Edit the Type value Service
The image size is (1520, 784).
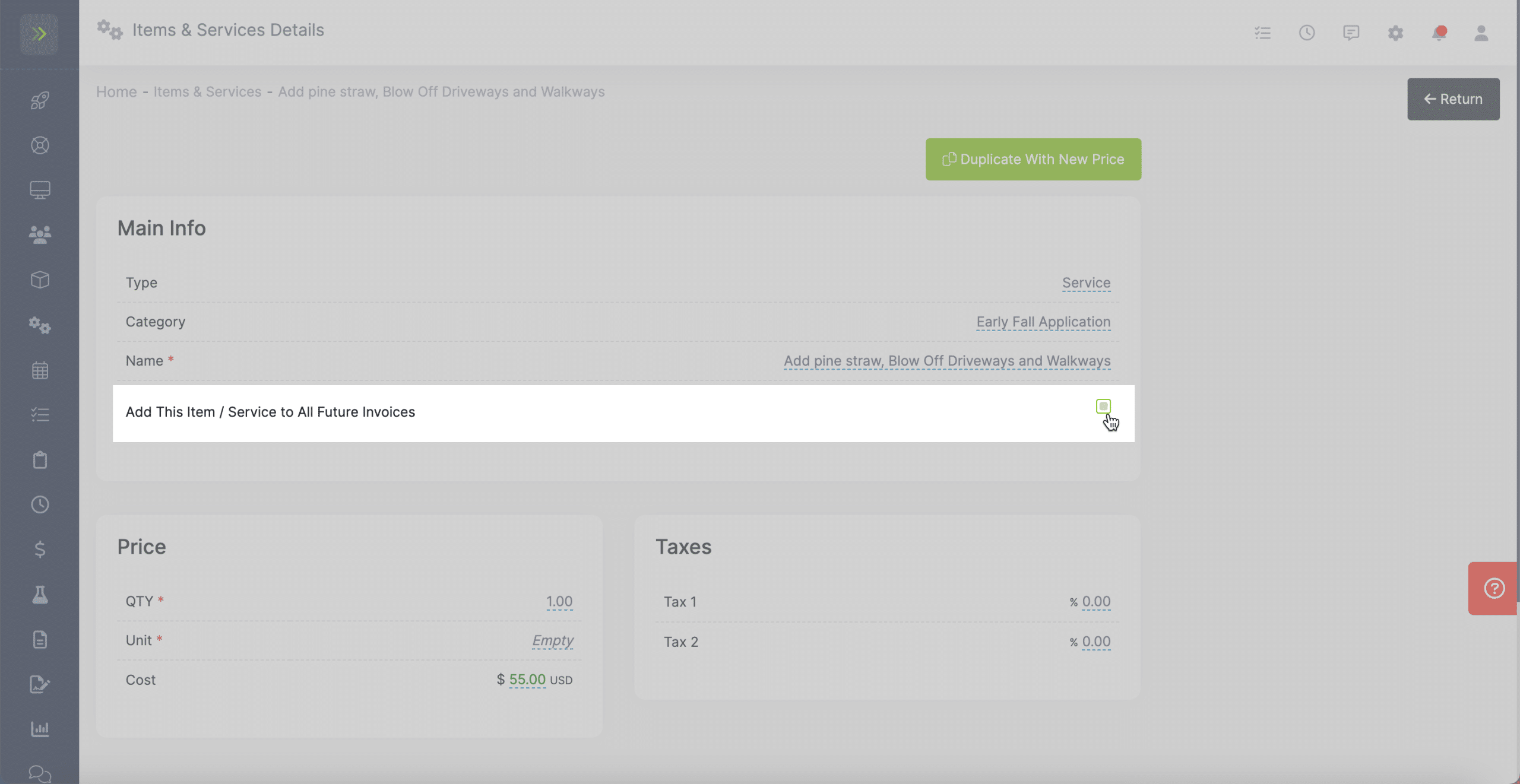coord(1086,283)
